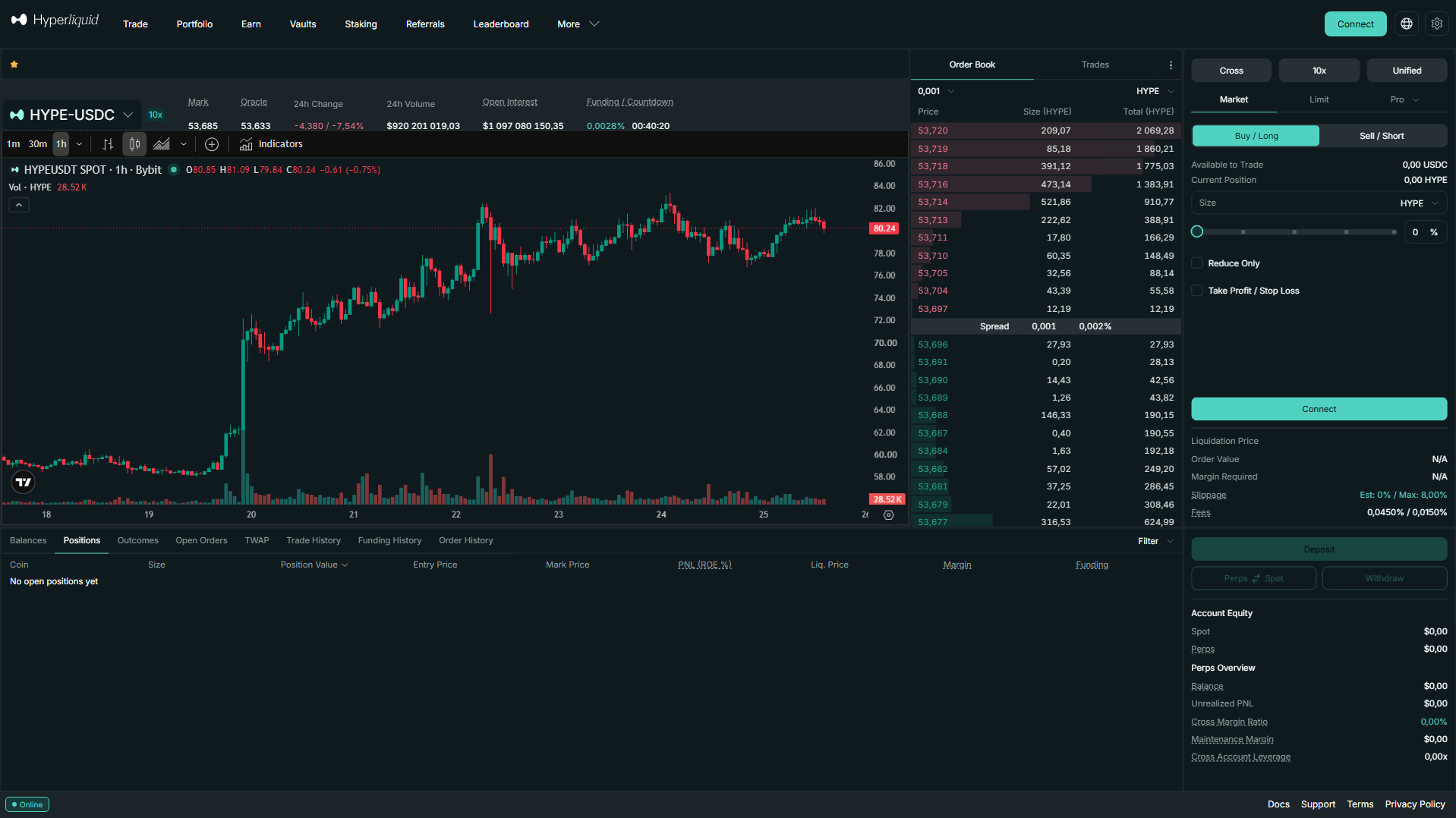The width and height of the screenshot is (1456, 818).
Task: Go to the Earn page
Action: (251, 24)
